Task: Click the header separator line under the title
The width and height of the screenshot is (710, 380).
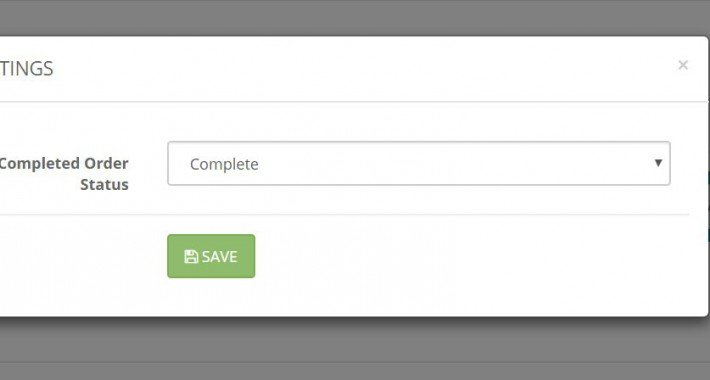Action: pos(354,102)
